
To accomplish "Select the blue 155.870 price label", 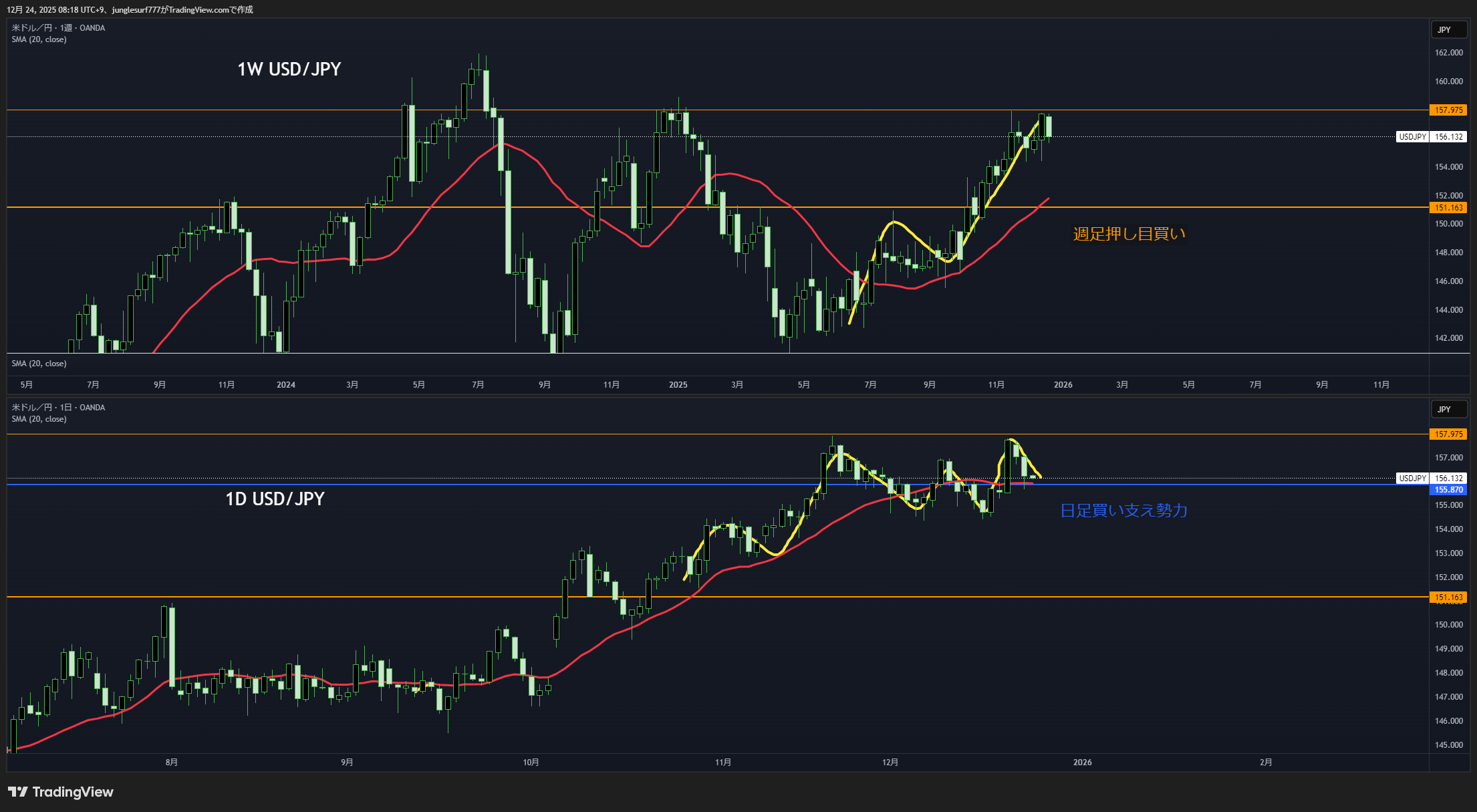I will click(1448, 490).
